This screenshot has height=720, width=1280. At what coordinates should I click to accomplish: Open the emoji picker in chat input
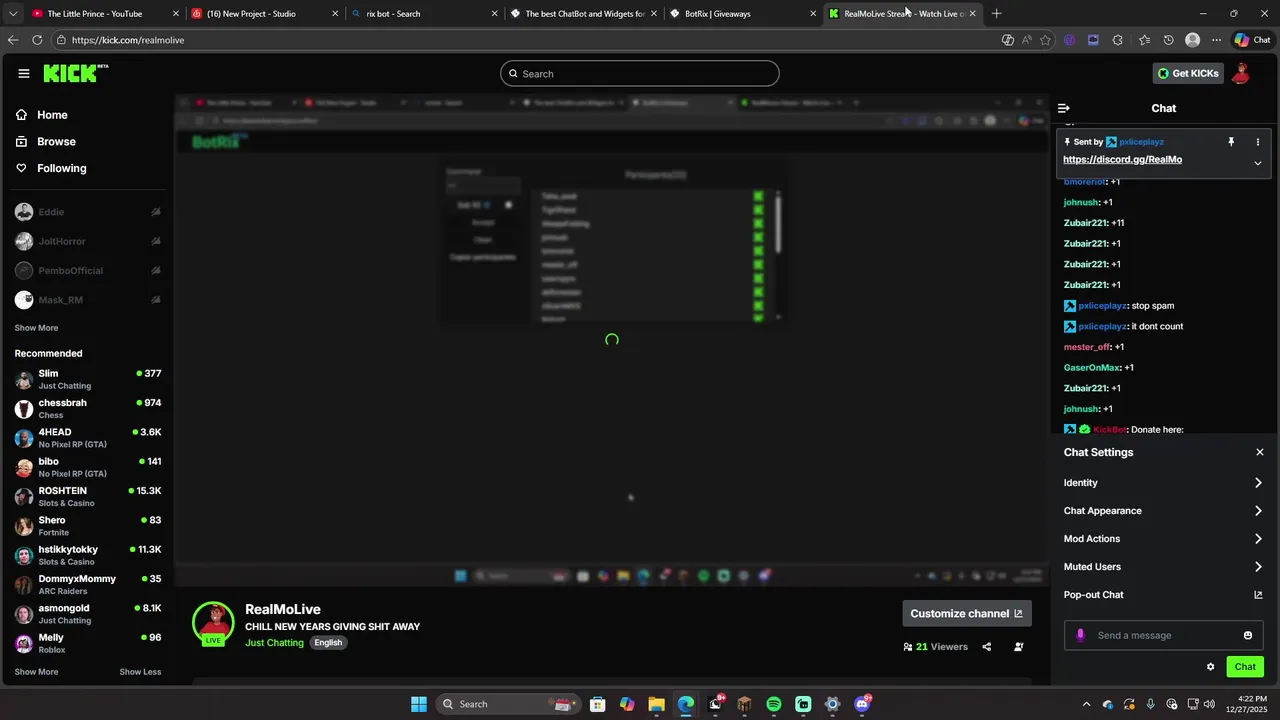pyautogui.click(x=1248, y=635)
